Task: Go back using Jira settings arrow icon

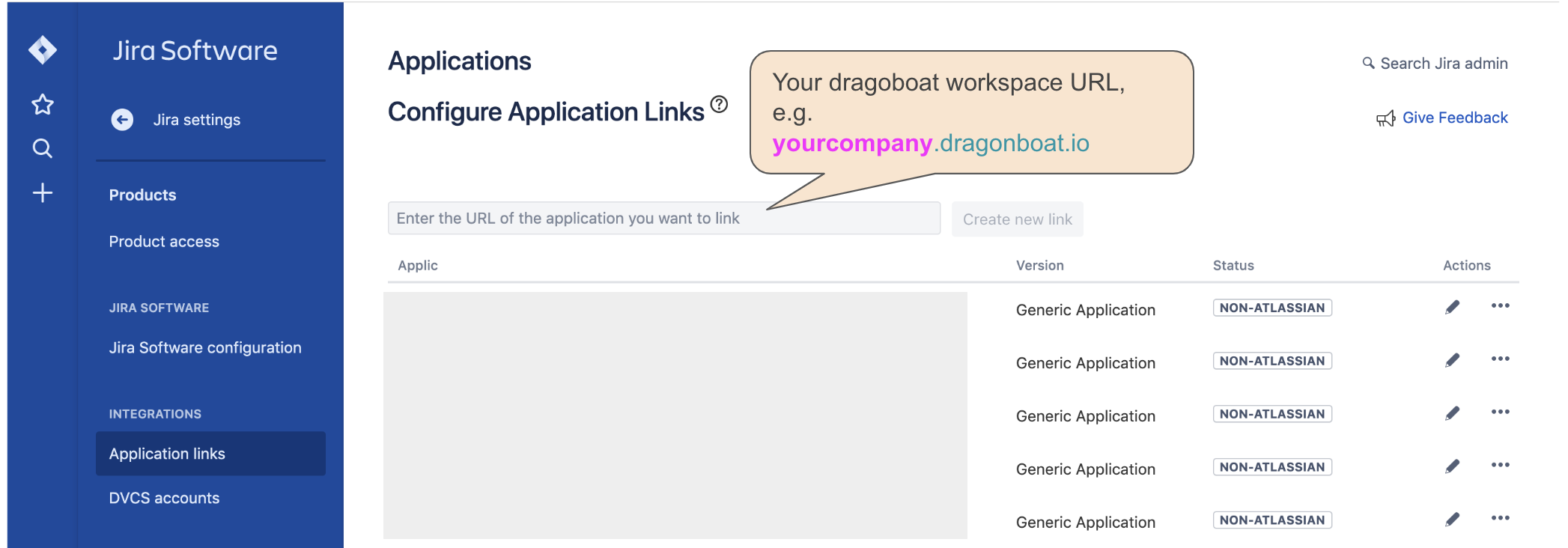Action: [x=122, y=120]
